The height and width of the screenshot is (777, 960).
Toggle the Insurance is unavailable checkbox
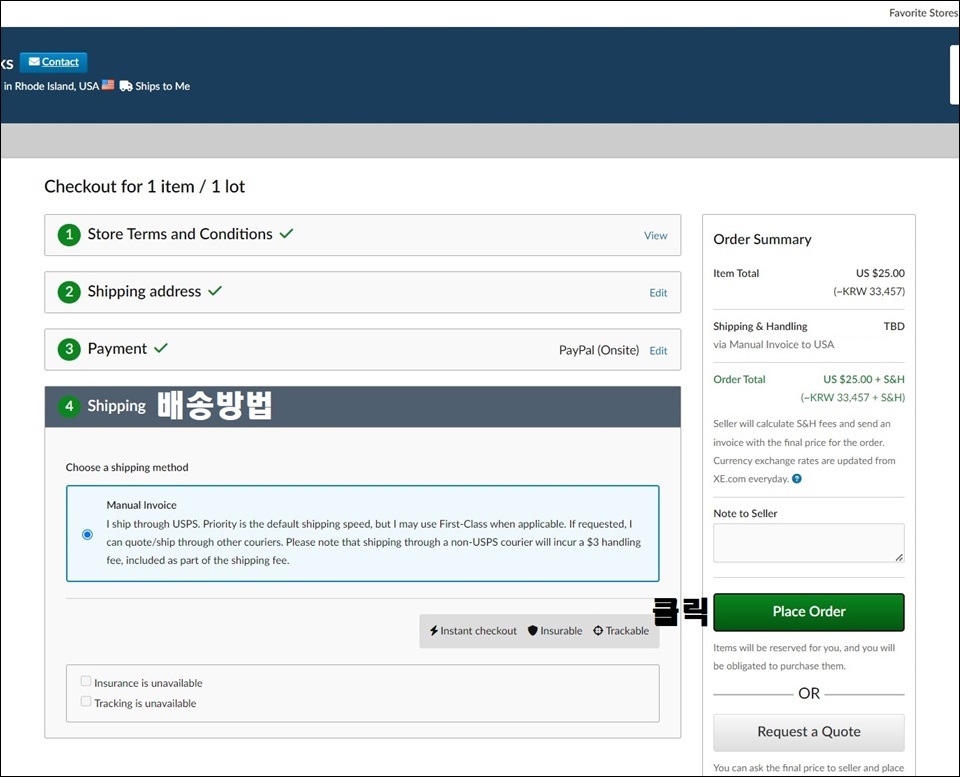click(86, 681)
